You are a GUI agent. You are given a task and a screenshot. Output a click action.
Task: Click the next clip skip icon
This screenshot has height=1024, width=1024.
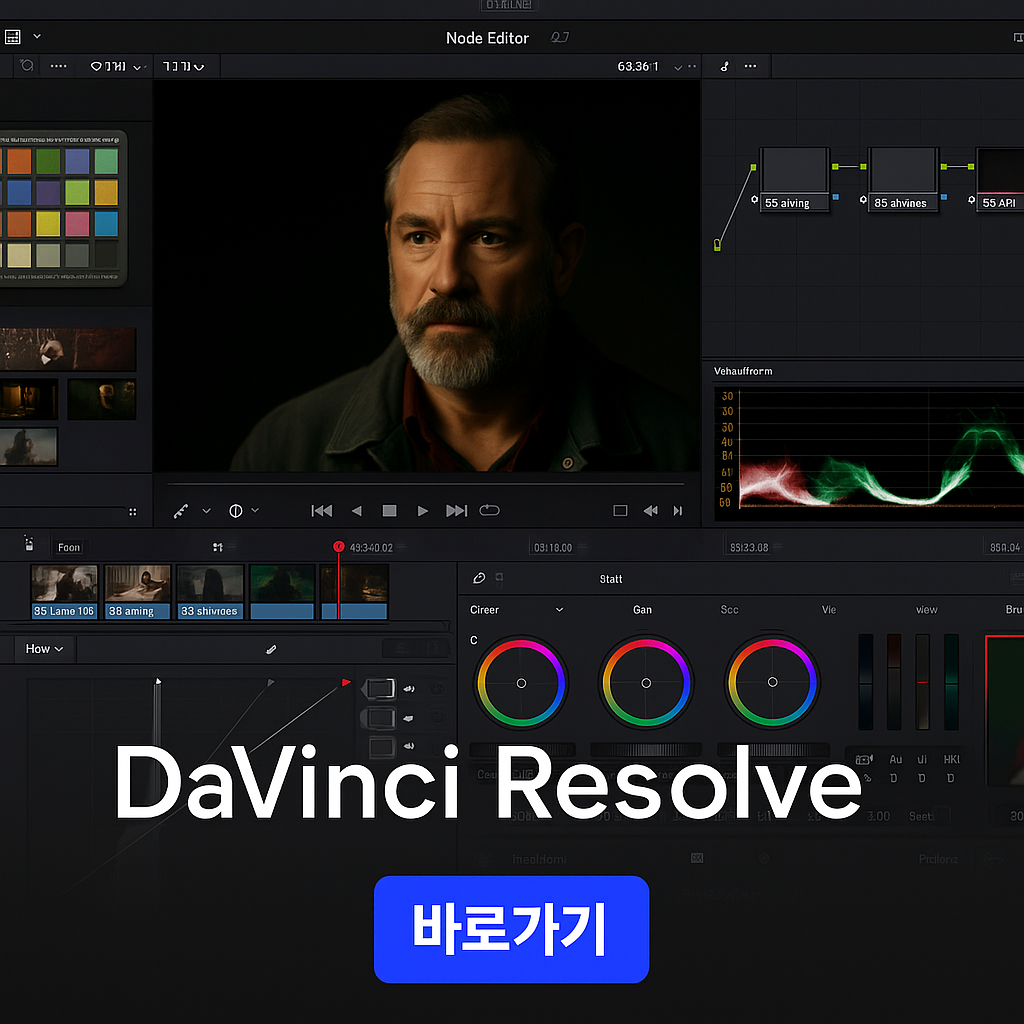(678, 511)
